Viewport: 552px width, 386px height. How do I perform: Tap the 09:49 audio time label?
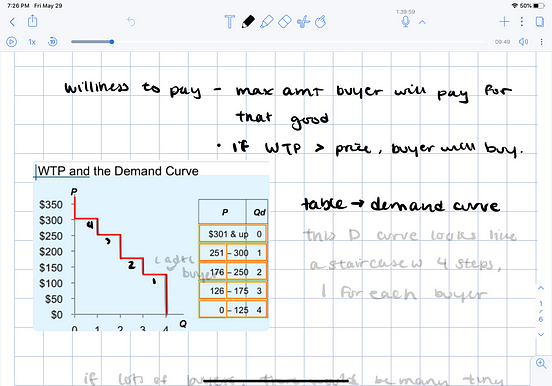click(502, 42)
